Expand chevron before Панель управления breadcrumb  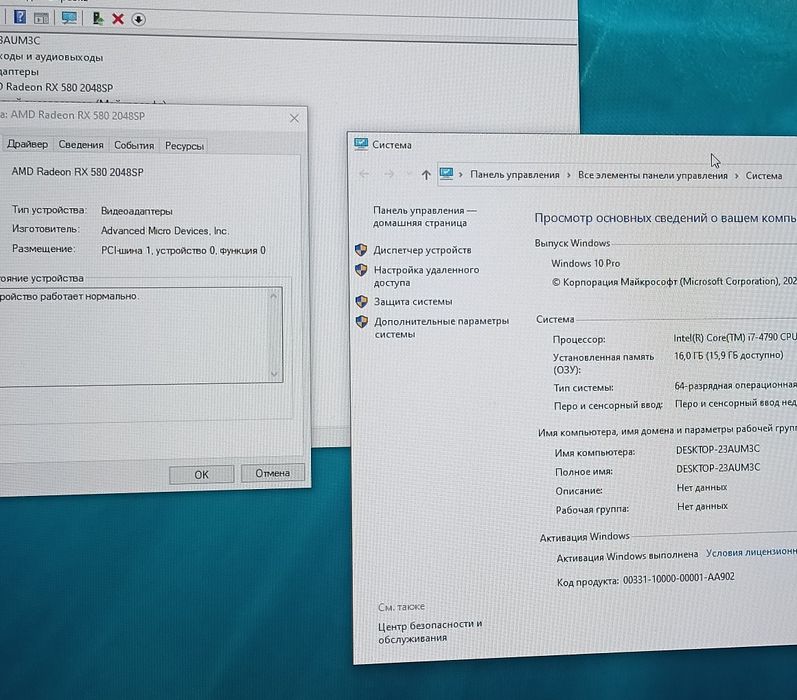click(461, 175)
